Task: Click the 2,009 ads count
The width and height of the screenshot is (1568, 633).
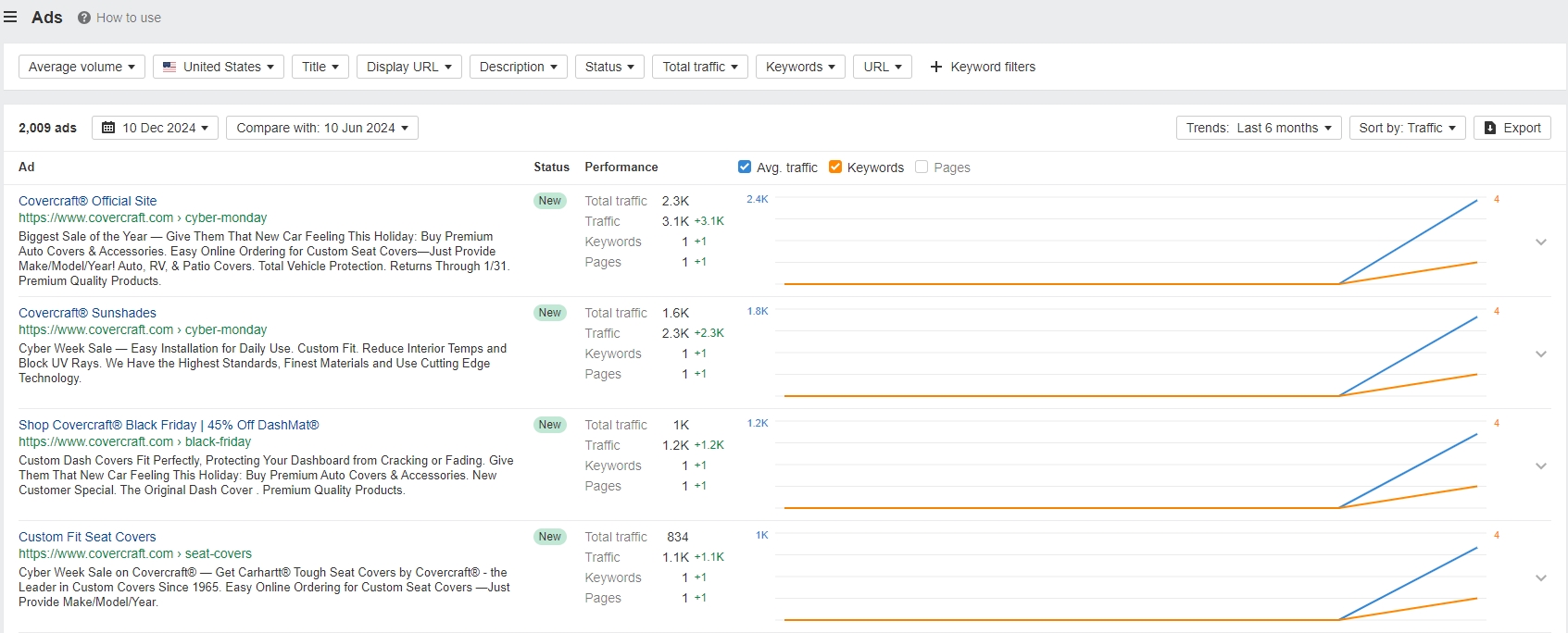Action: 47,128
